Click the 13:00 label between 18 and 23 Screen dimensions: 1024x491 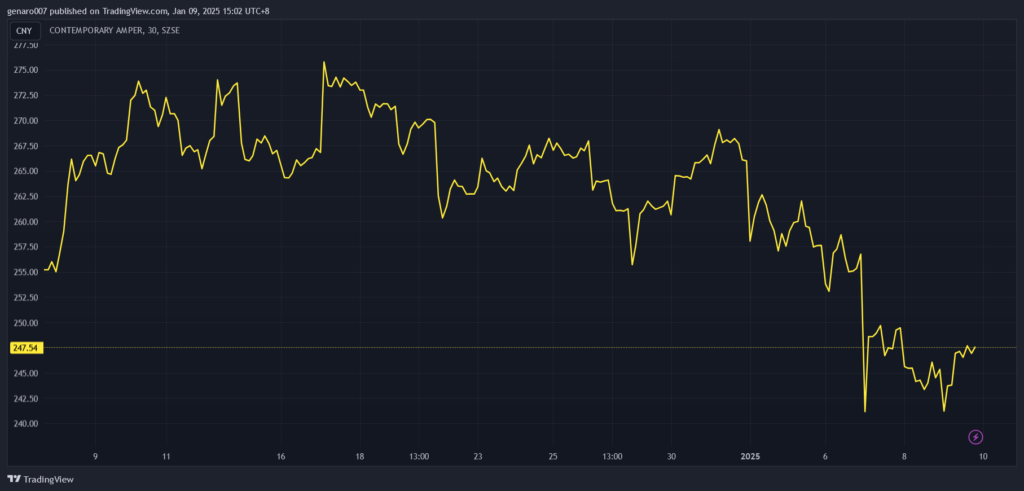point(419,457)
